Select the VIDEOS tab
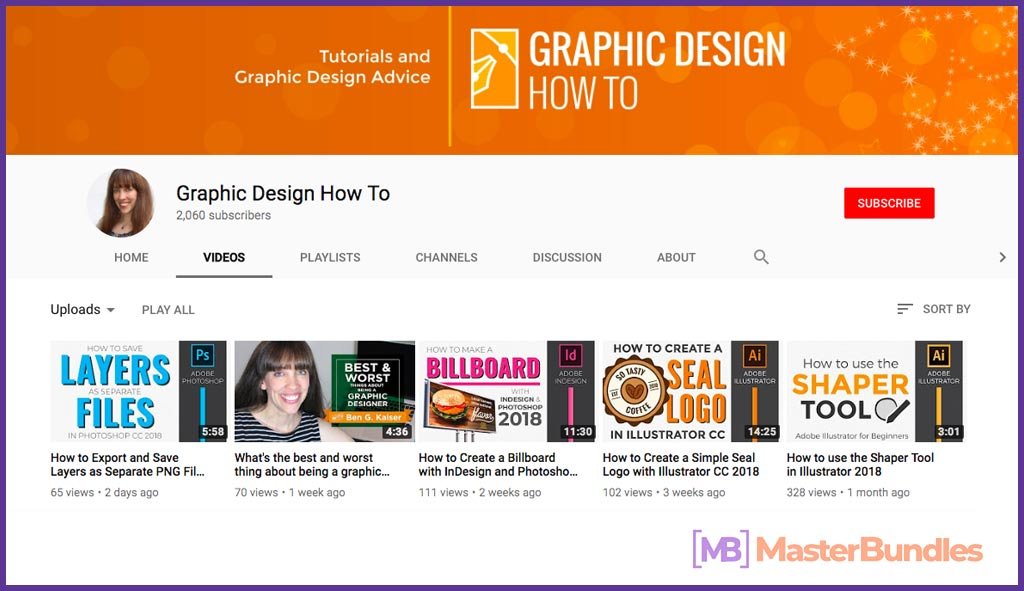1024x591 pixels. point(224,257)
